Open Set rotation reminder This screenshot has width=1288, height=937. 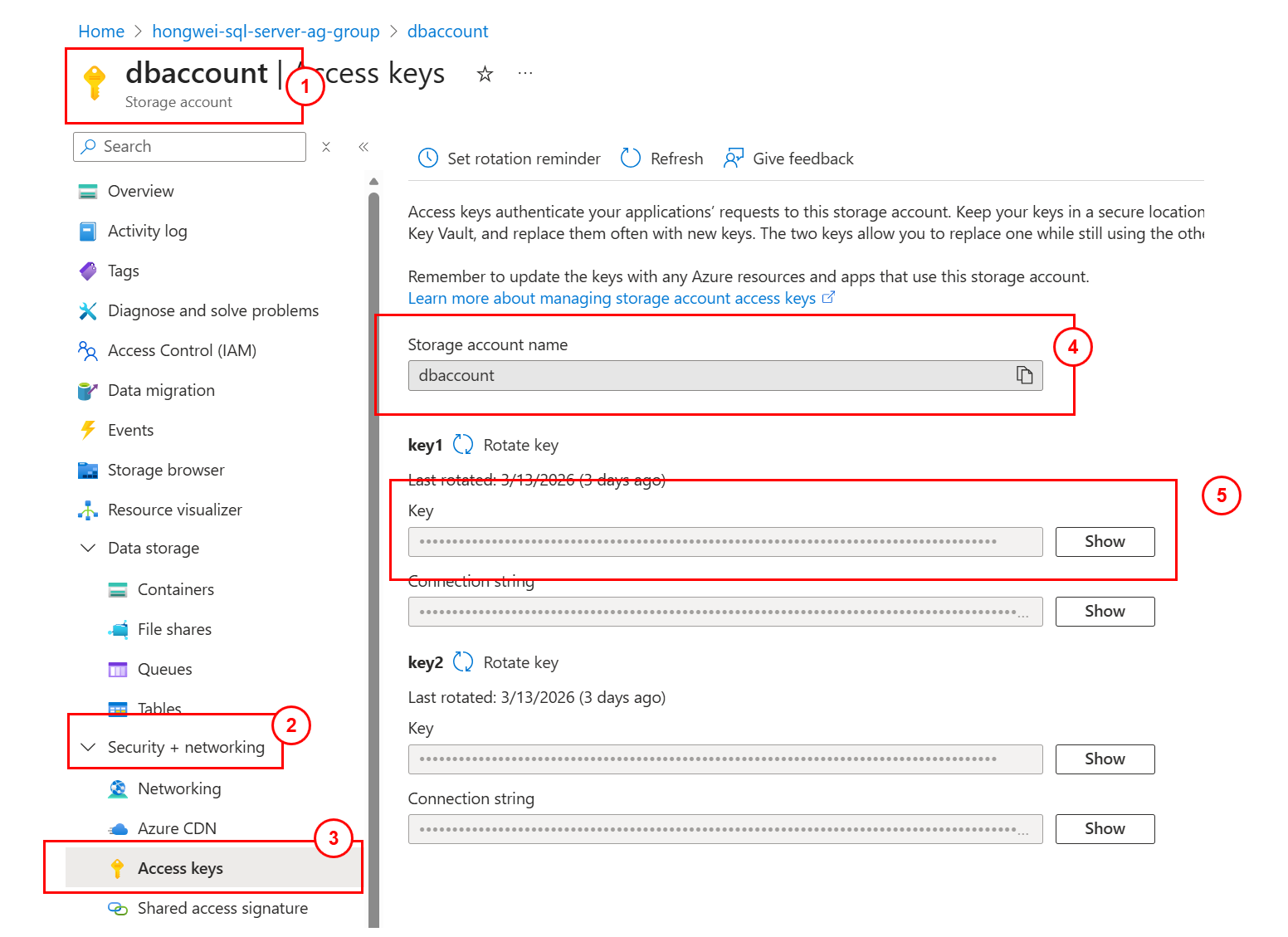pos(510,159)
